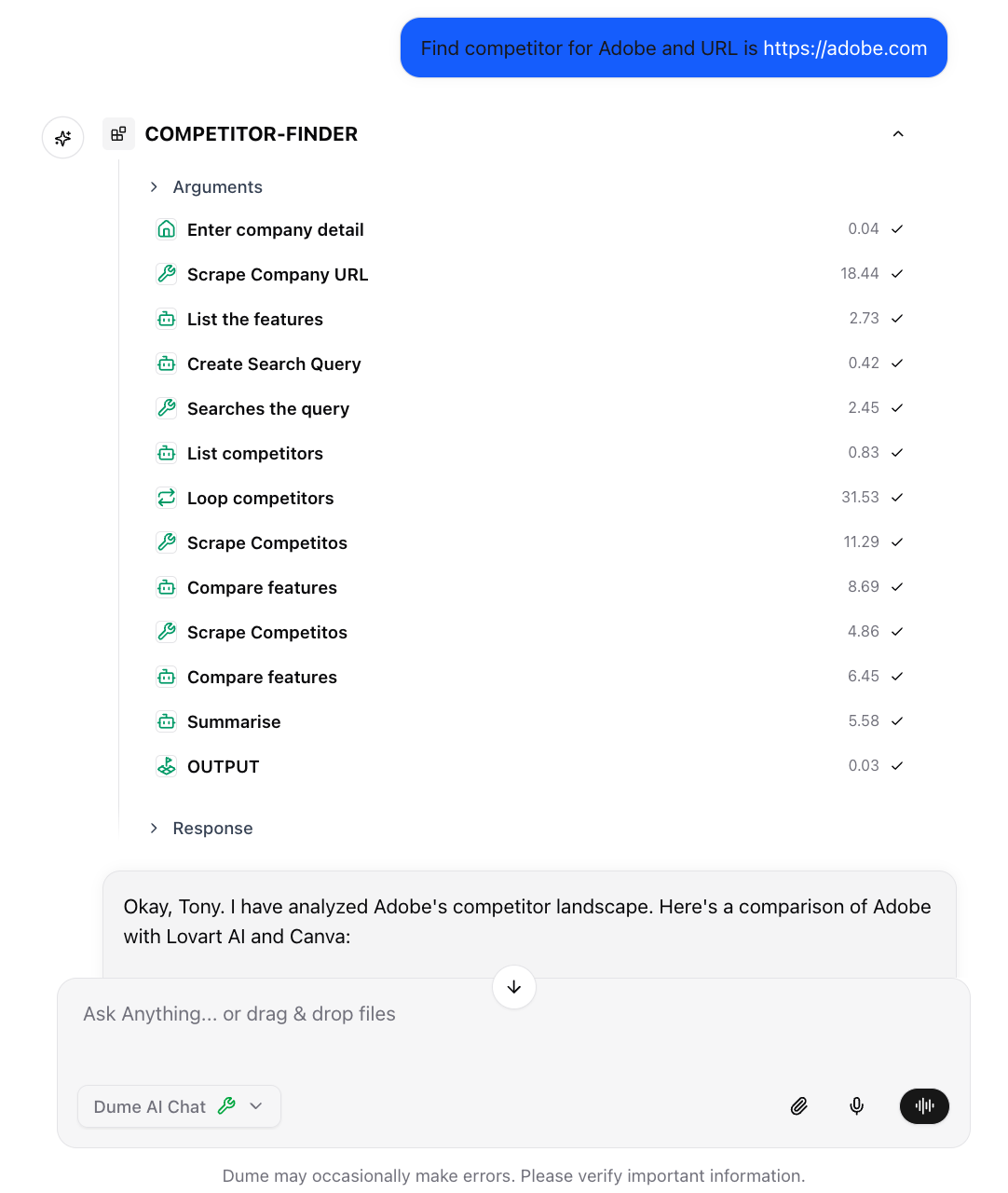The image size is (1008, 1193).
Task: Click the loop icon next to Loop competitors
Action: pyautogui.click(x=166, y=497)
